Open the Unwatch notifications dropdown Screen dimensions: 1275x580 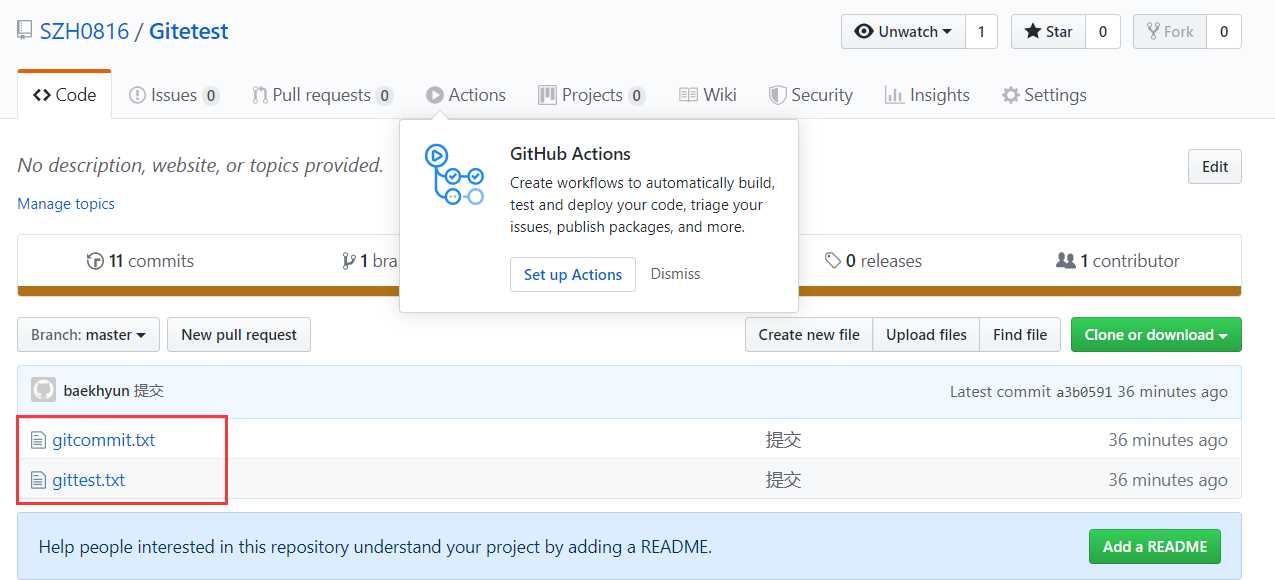tap(903, 32)
